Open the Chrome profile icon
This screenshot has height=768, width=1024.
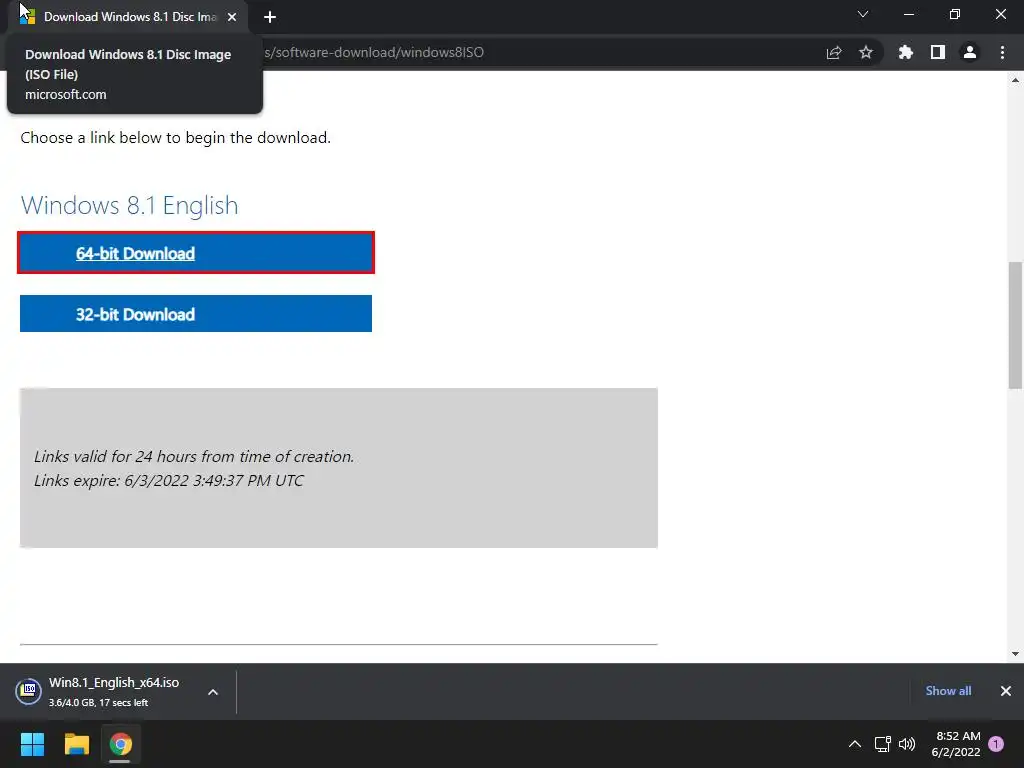970,52
